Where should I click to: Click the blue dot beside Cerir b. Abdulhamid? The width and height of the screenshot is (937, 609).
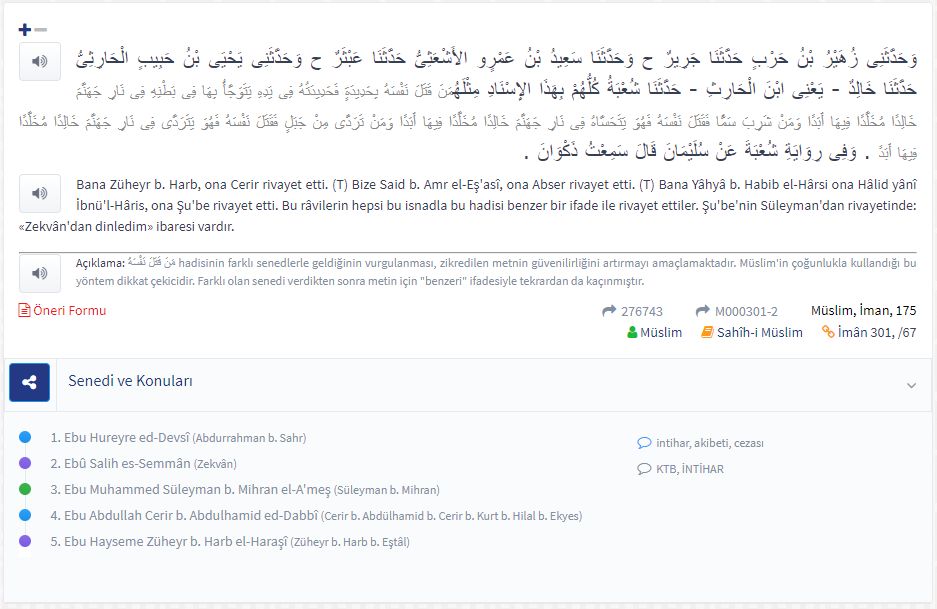[25, 515]
